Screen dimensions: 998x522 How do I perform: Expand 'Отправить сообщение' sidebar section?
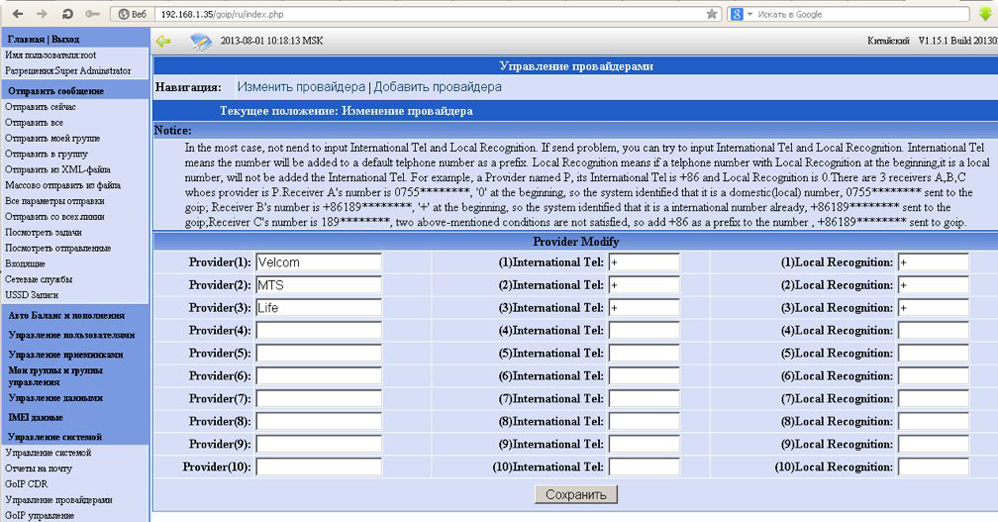pyautogui.click(x=56, y=91)
